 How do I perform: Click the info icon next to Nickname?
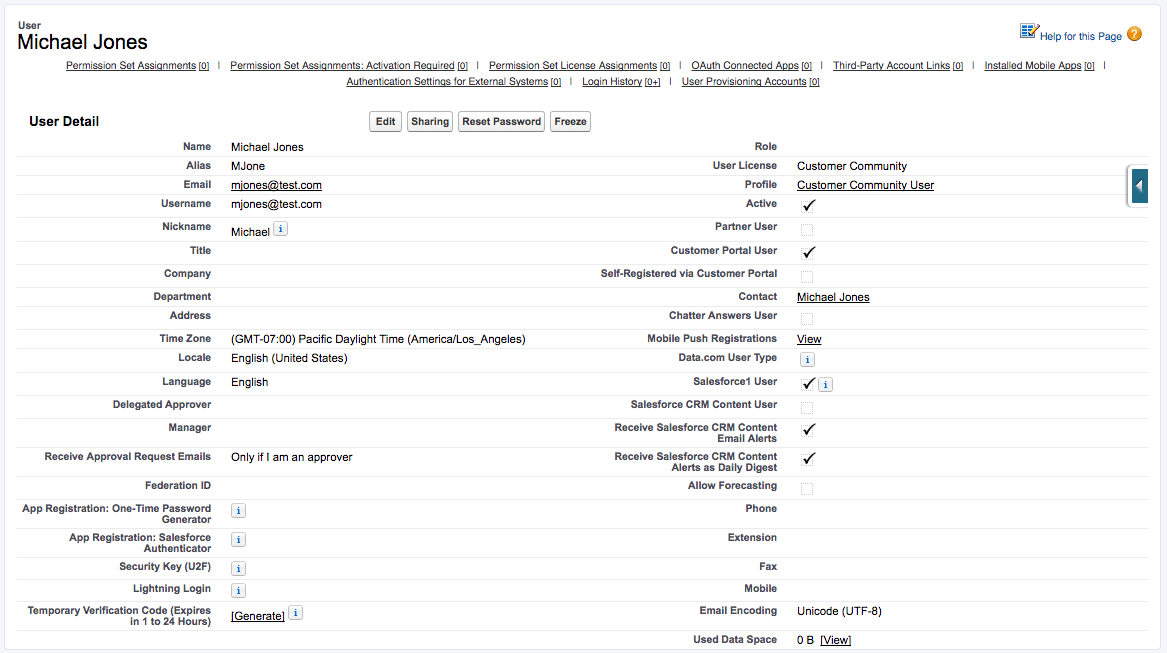pos(281,229)
